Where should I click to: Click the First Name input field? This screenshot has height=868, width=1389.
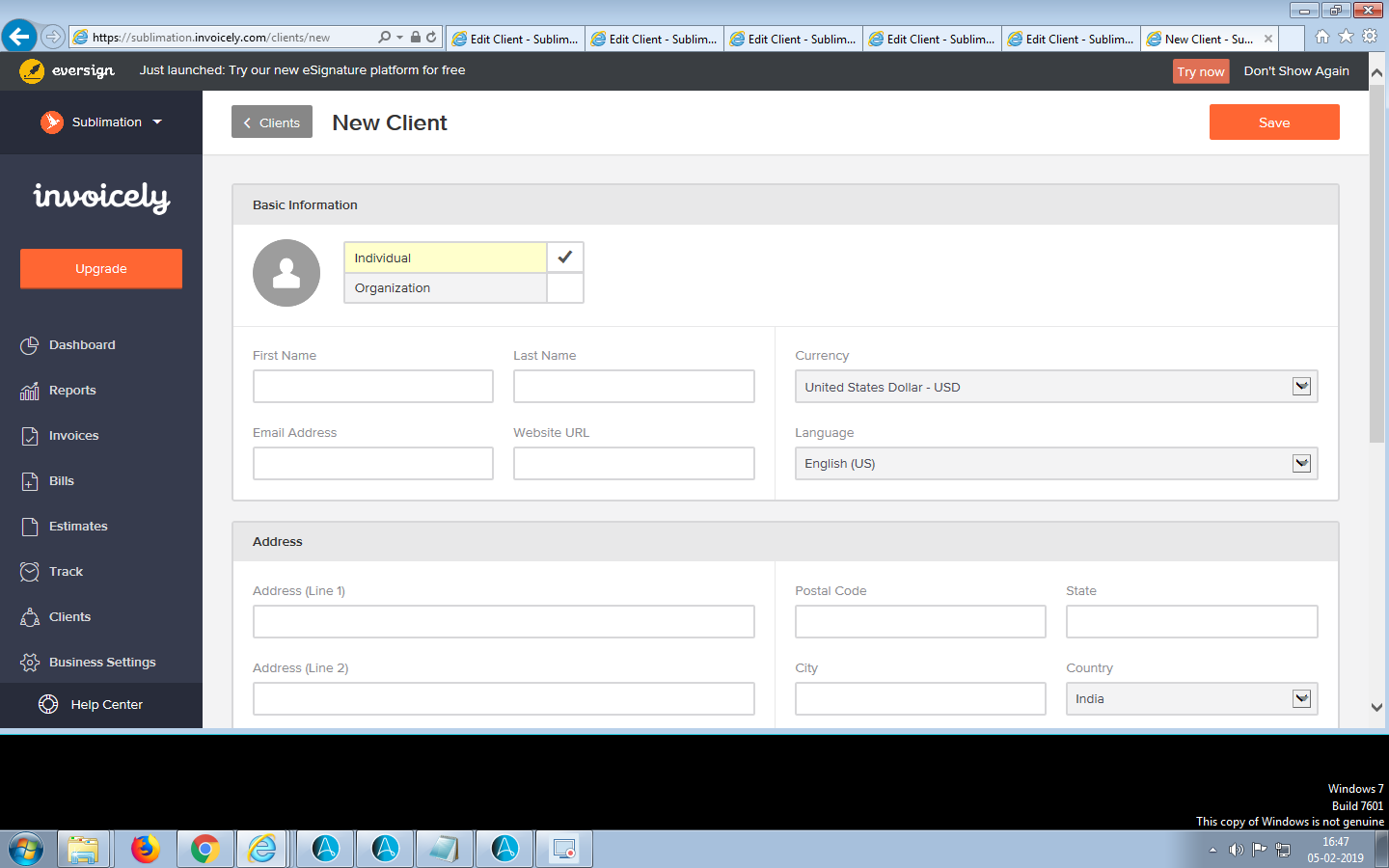[373, 387]
